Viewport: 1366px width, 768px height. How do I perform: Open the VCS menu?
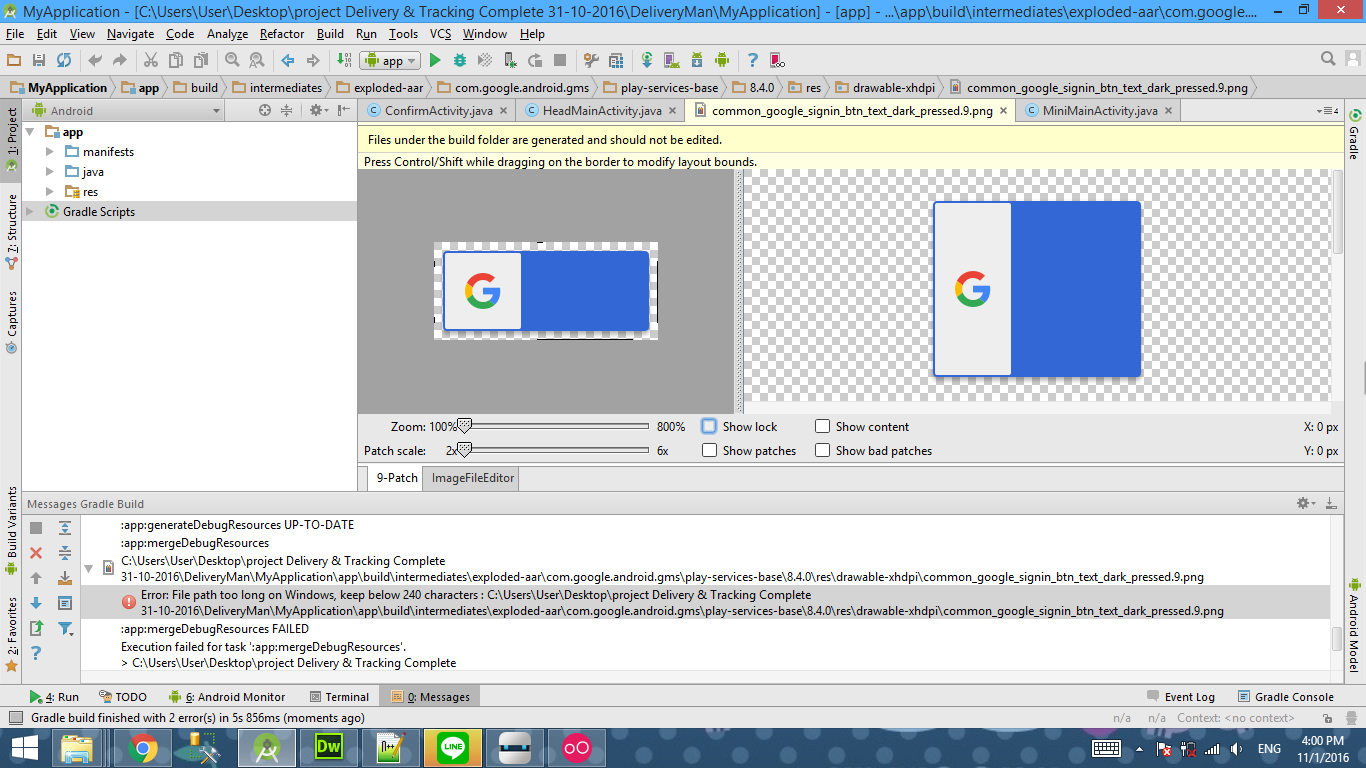point(440,34)
